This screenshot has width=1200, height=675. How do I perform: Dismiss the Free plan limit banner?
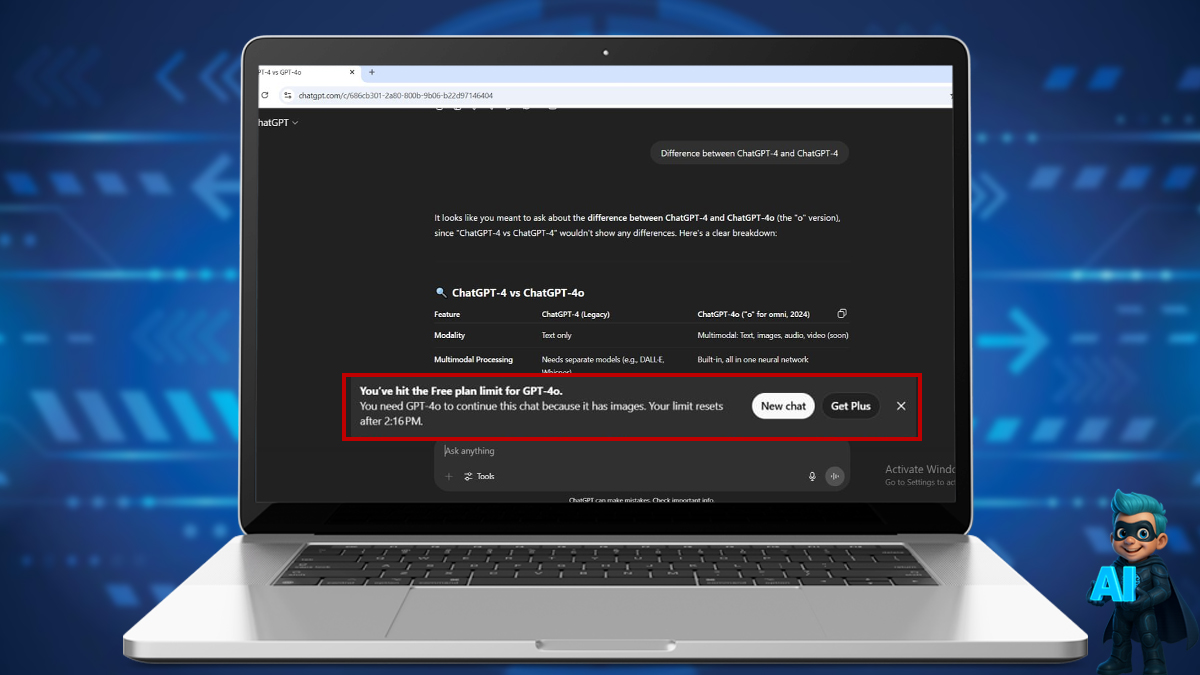tap(901, 406)
